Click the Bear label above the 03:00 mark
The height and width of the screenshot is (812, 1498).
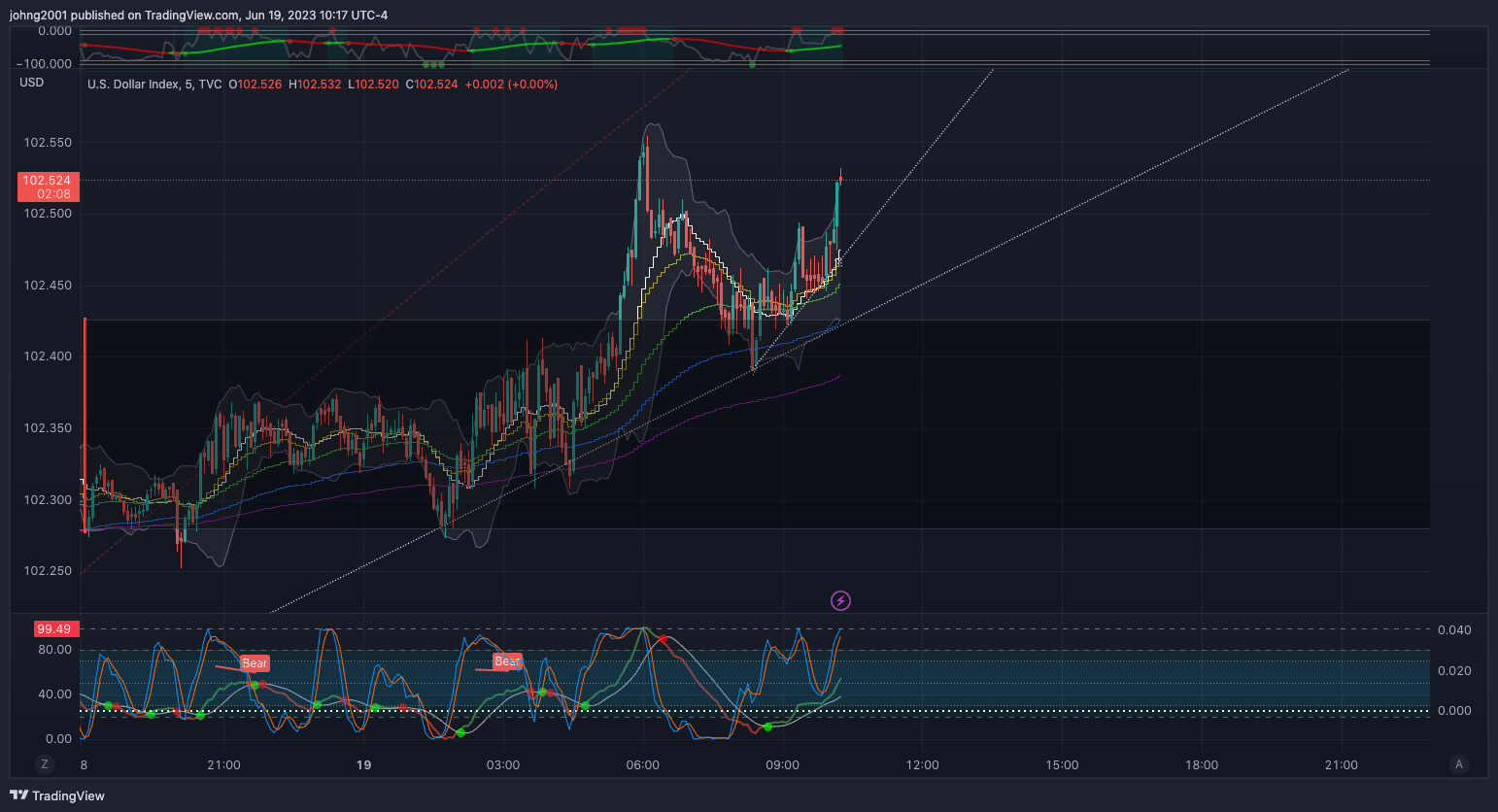507,661
